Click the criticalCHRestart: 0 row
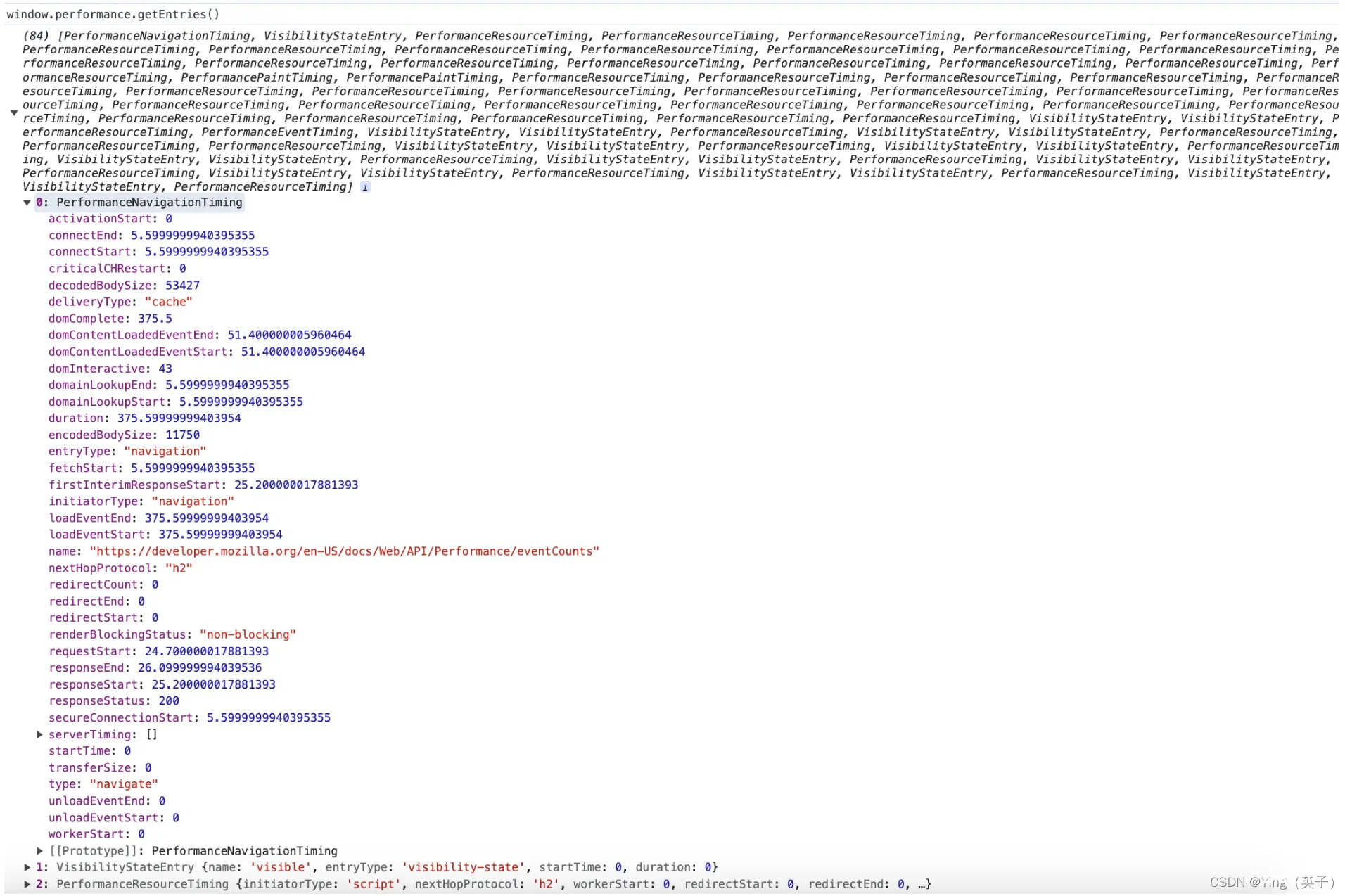This screenshot has width=1345, height=896. pos(117,269)
